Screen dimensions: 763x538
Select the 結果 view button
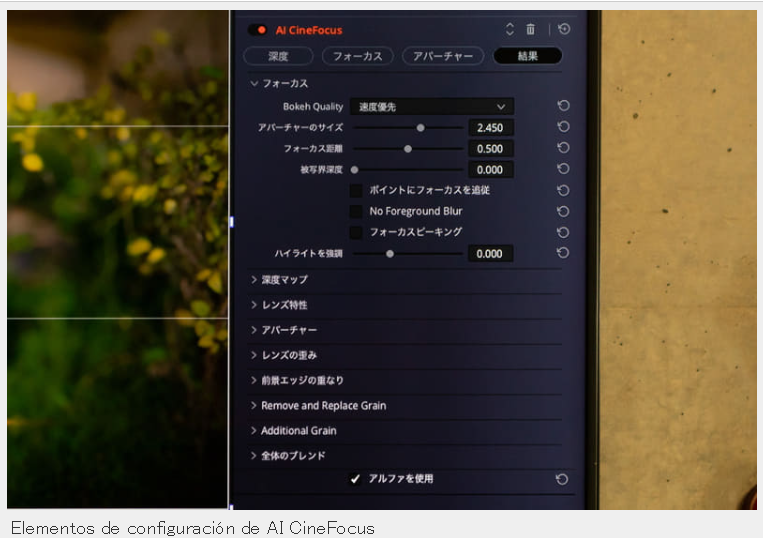[527, 56]
